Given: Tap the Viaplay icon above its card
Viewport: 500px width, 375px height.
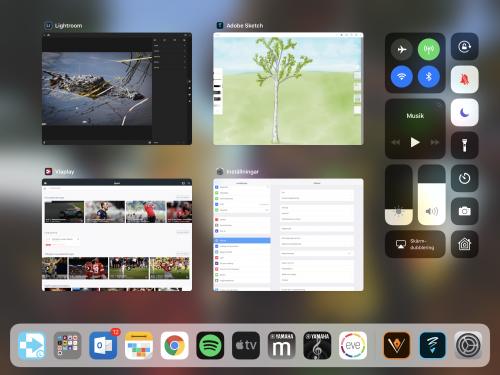Looking at the screenshot, I should click(x=48, y=171).
